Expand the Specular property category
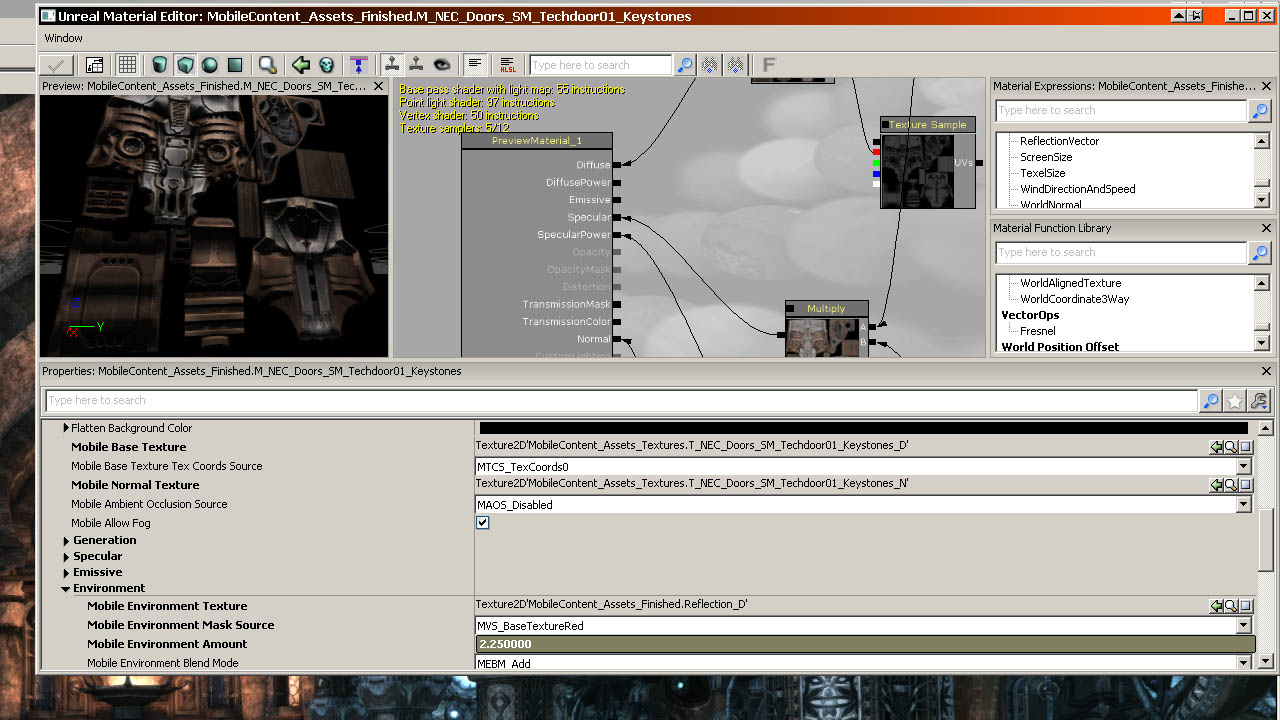The image size is (1280, 720). pos(67,557)
